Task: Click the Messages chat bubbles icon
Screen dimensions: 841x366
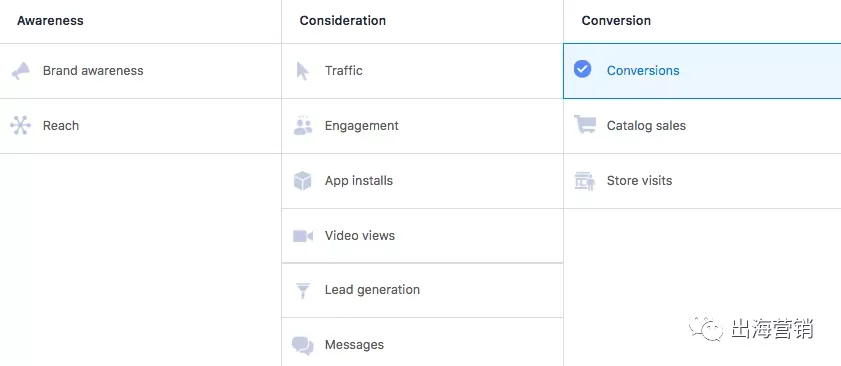Action: [x=303, y=345]
